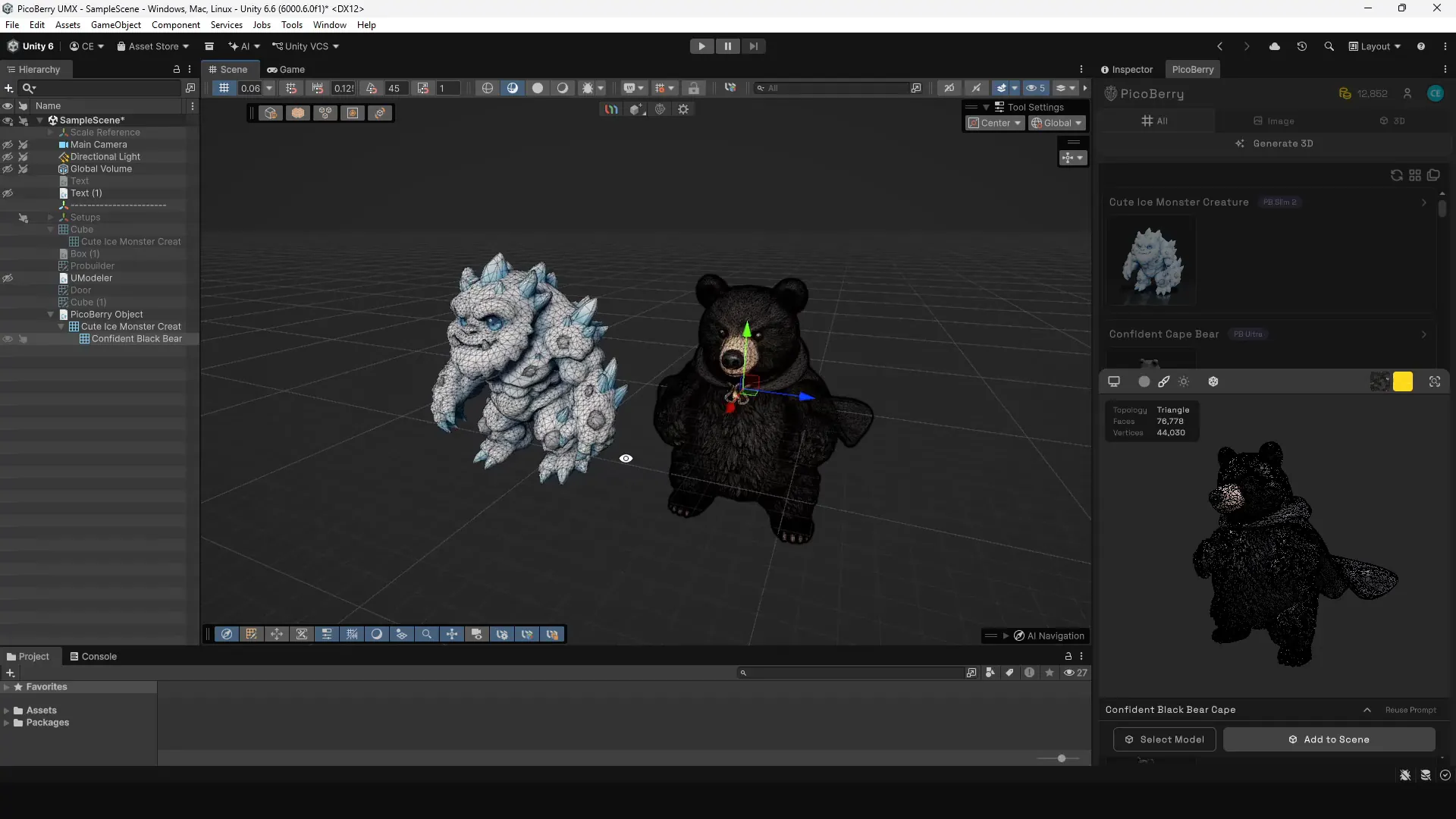
Task: Toggle the Hierarchy panel lock
Action: 177,69
